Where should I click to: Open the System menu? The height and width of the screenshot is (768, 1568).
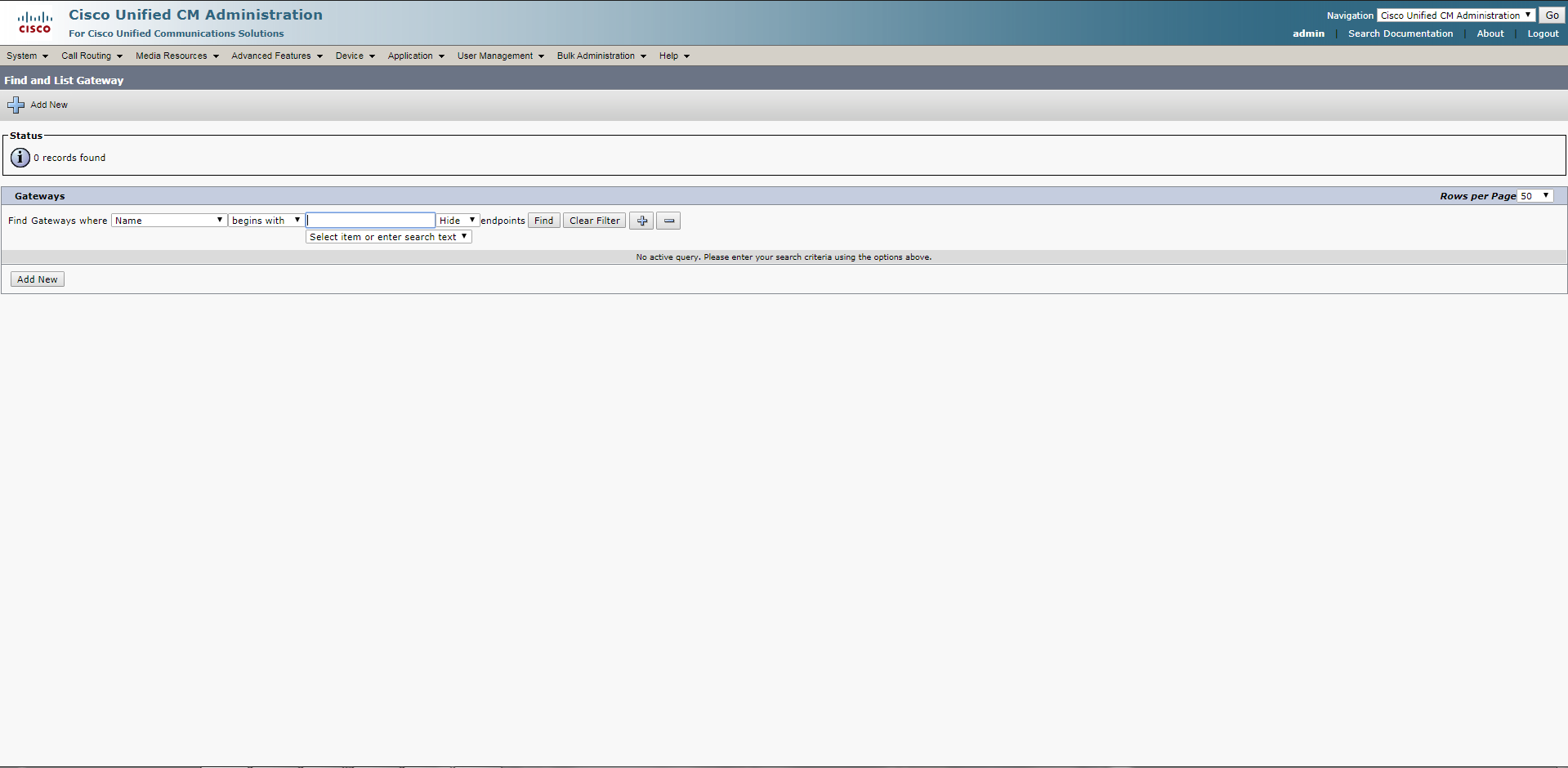coord(27,56)
